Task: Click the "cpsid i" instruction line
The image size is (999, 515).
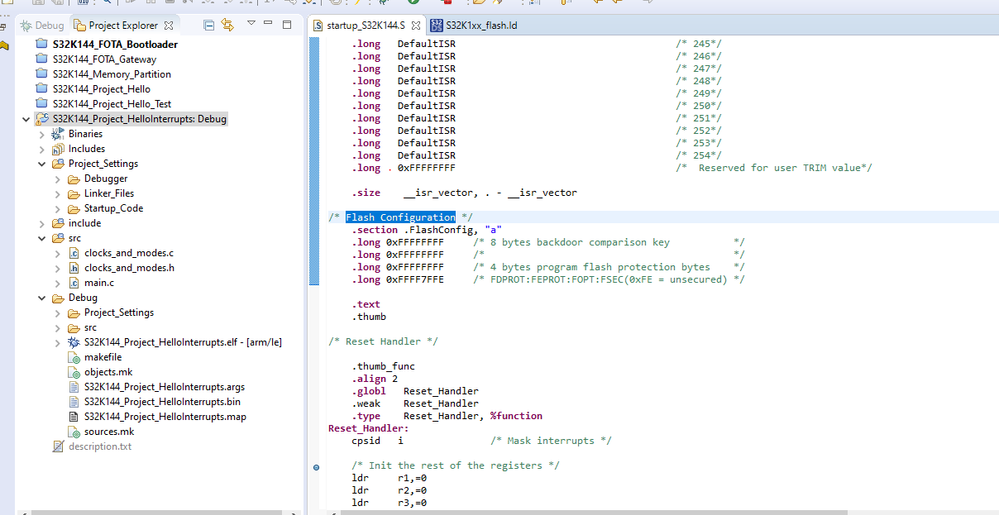Action: 377,440
